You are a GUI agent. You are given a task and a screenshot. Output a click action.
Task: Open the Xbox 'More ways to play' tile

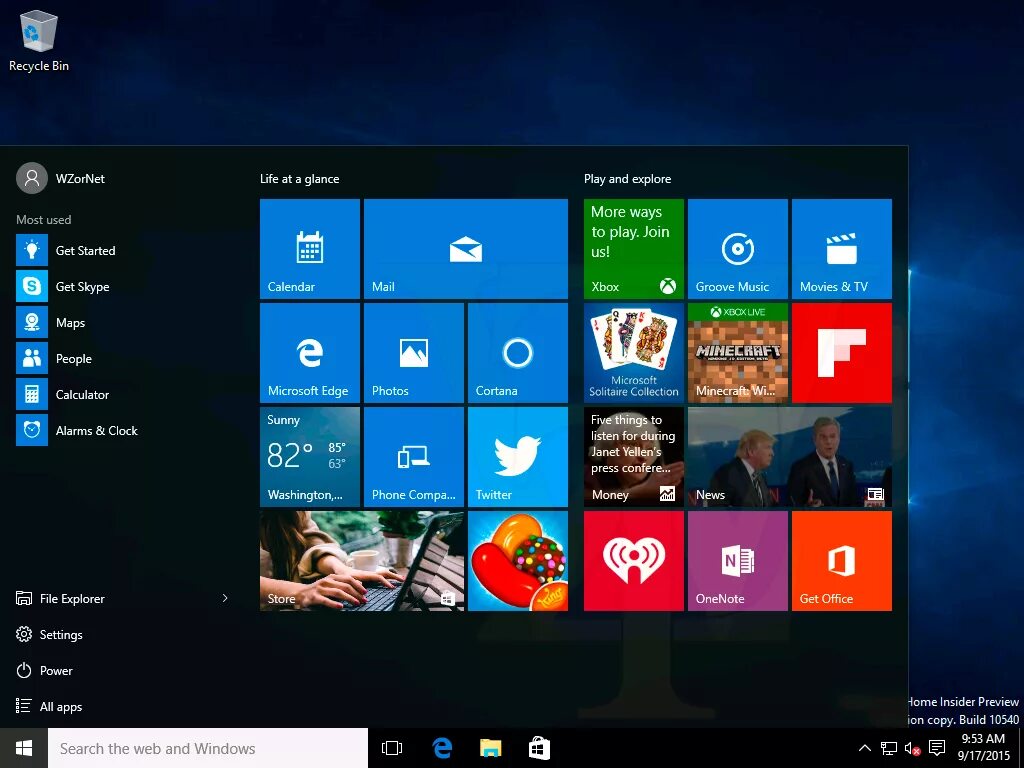pos(633,248)
